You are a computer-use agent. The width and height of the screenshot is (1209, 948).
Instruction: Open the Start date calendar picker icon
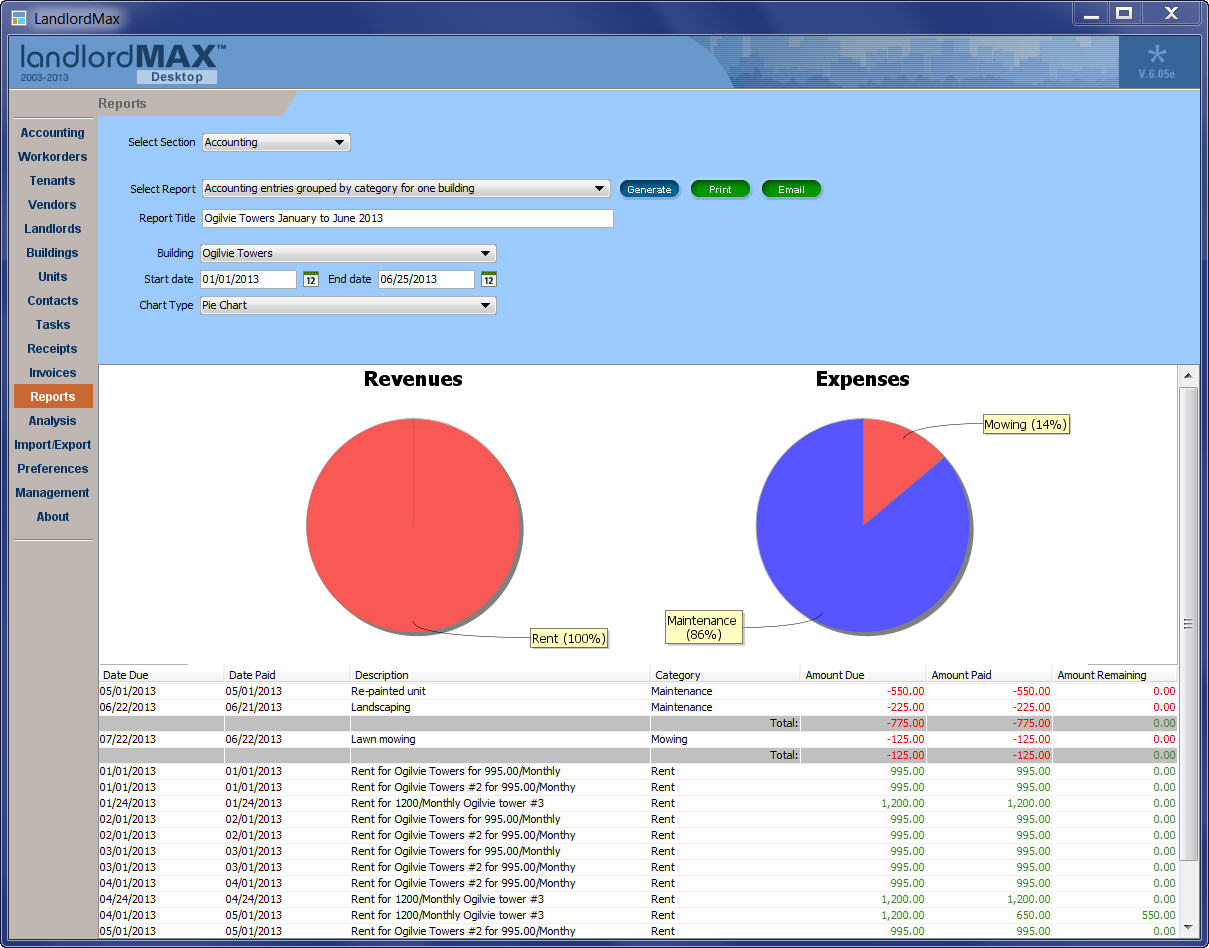click(310, 279)
